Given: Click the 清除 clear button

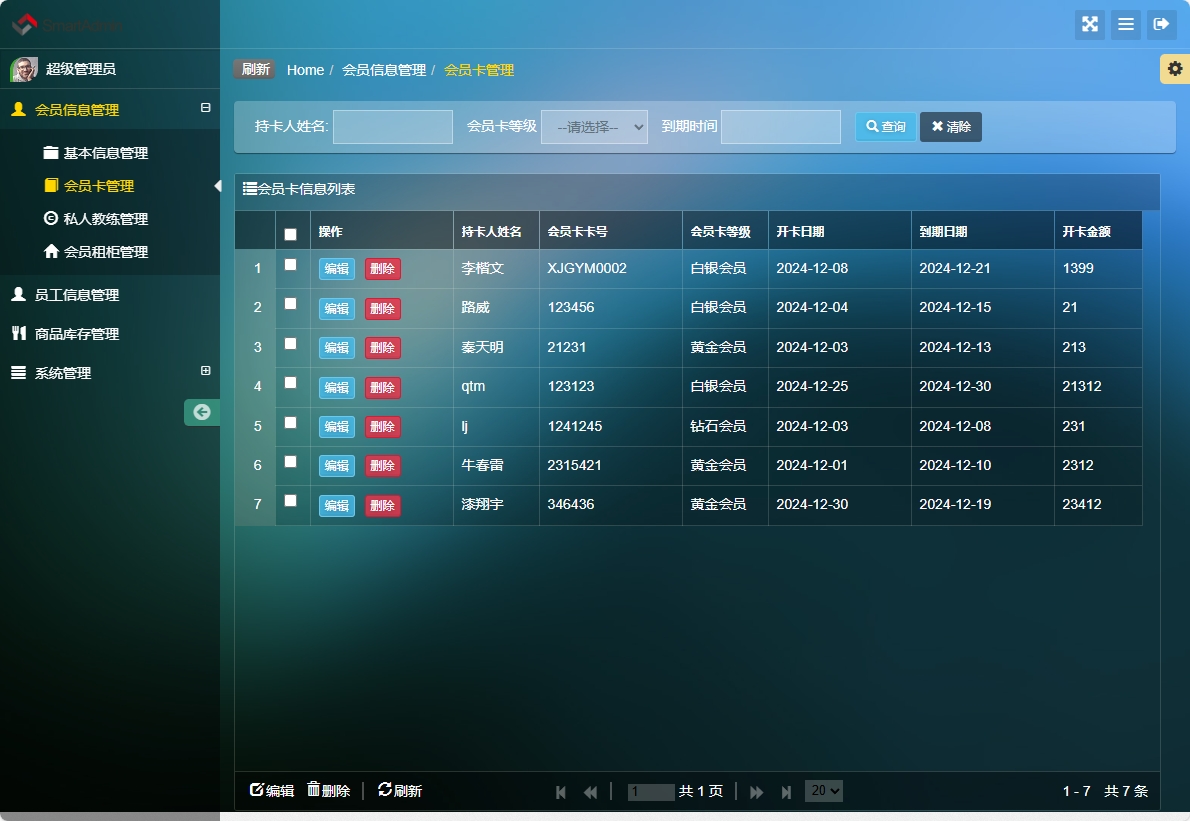Looking at the screenshot, I should coord(951,127).
